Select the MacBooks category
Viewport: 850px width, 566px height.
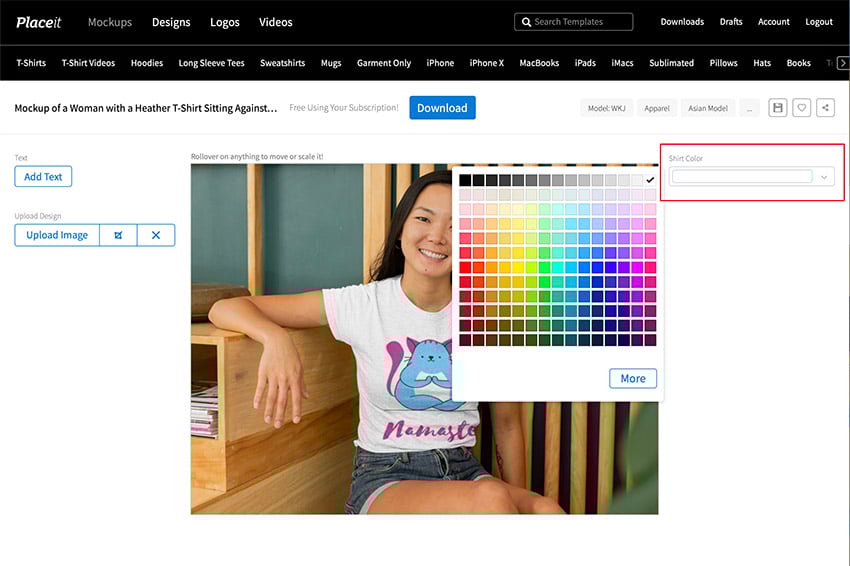pyautogui.click(x=539, y=63)
